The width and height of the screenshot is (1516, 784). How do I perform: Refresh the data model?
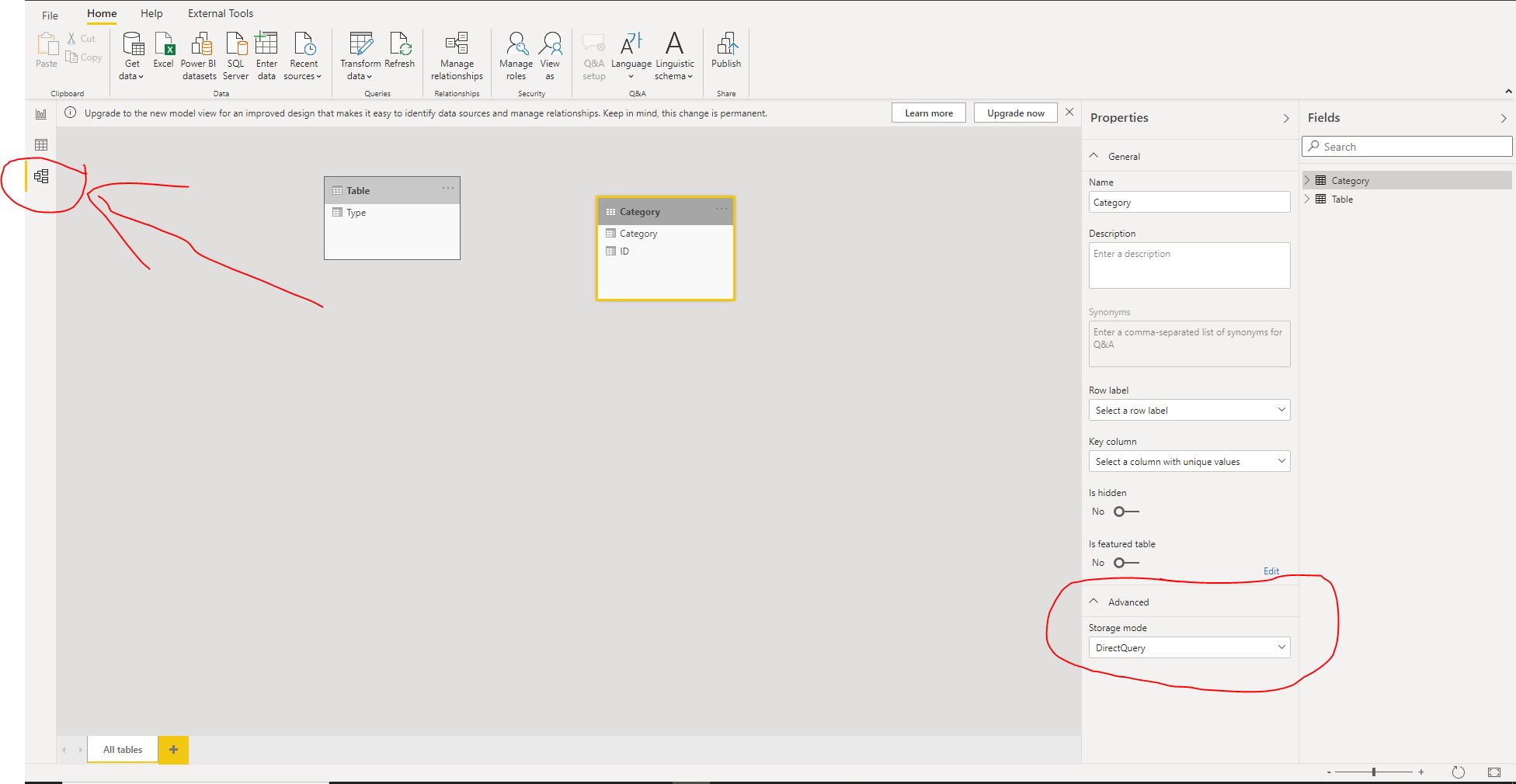399,50
